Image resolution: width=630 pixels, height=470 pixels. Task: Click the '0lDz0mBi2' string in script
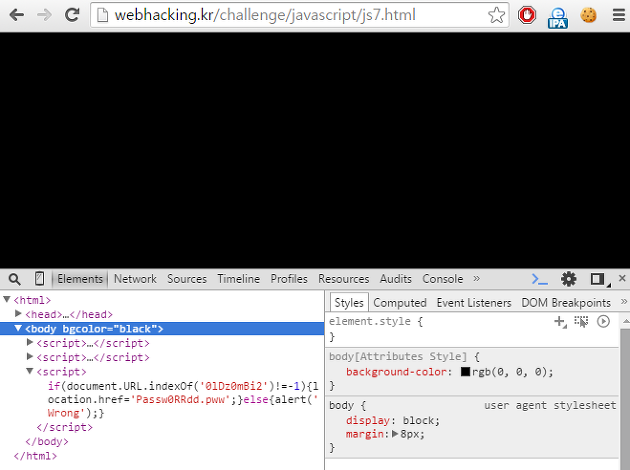click(234, 386)
